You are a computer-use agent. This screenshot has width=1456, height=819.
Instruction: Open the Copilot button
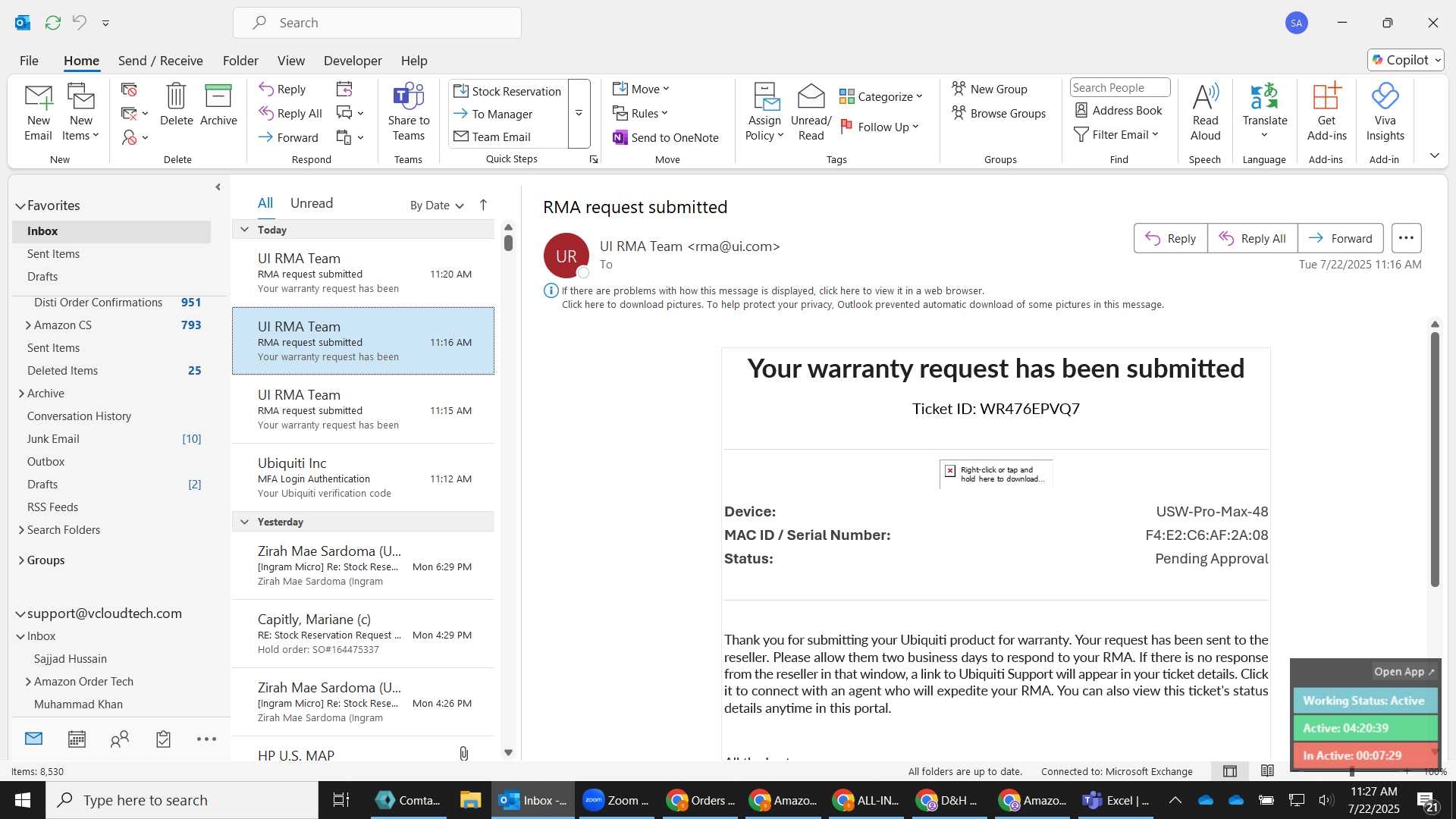point(1405,60)
